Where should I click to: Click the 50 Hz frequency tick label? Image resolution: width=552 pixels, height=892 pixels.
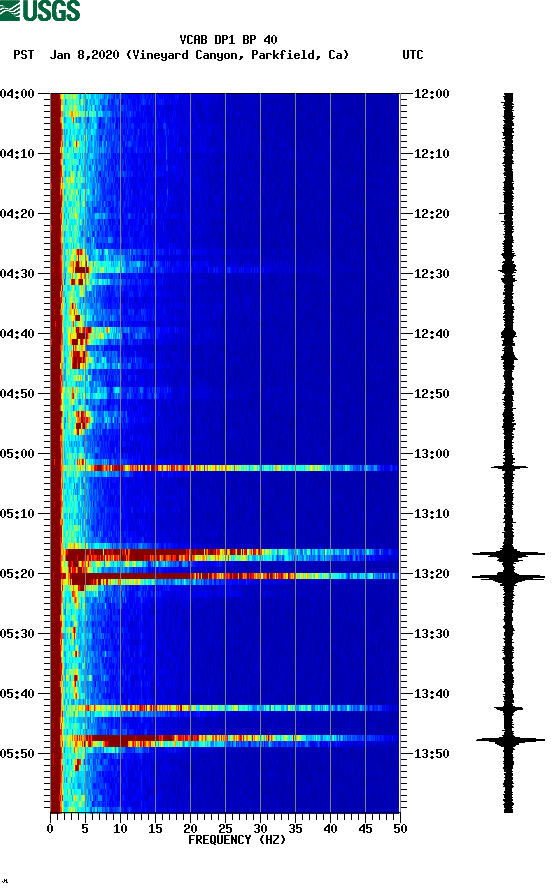coord(400,829)
